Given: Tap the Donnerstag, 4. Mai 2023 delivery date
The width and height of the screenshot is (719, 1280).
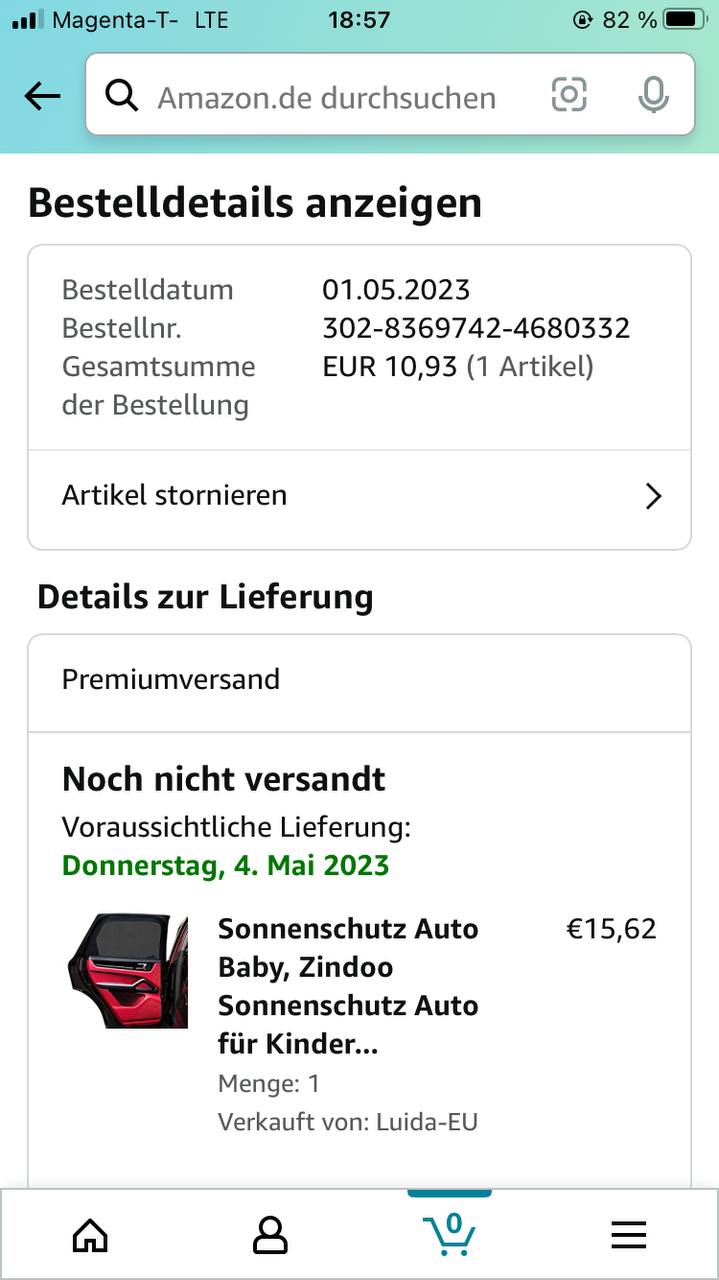Looking at the screenshot, I should click(225, 865).
